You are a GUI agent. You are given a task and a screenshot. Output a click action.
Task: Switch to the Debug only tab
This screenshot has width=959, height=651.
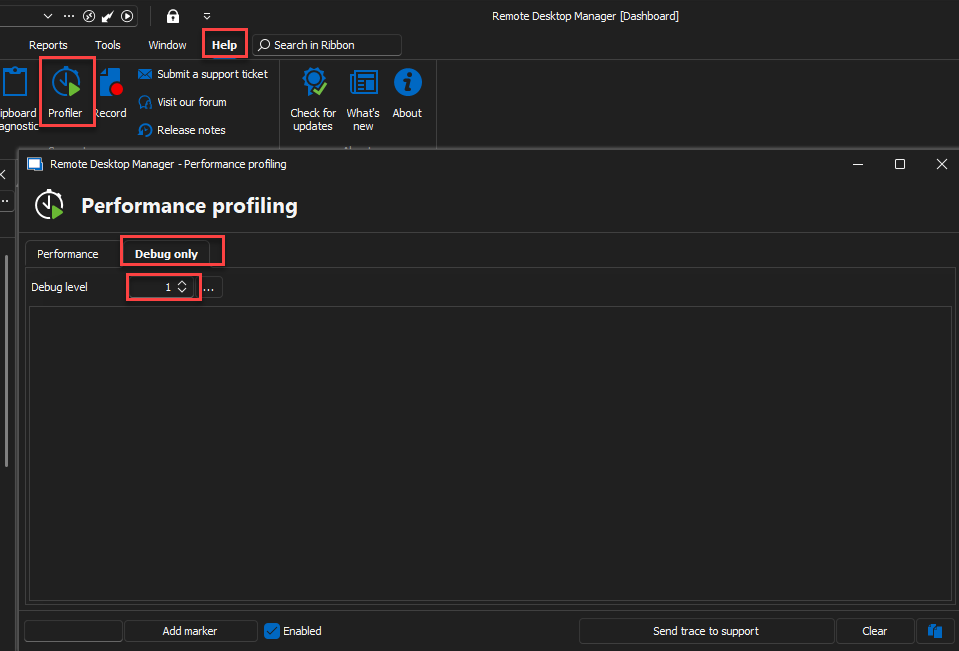coord(166,254)
